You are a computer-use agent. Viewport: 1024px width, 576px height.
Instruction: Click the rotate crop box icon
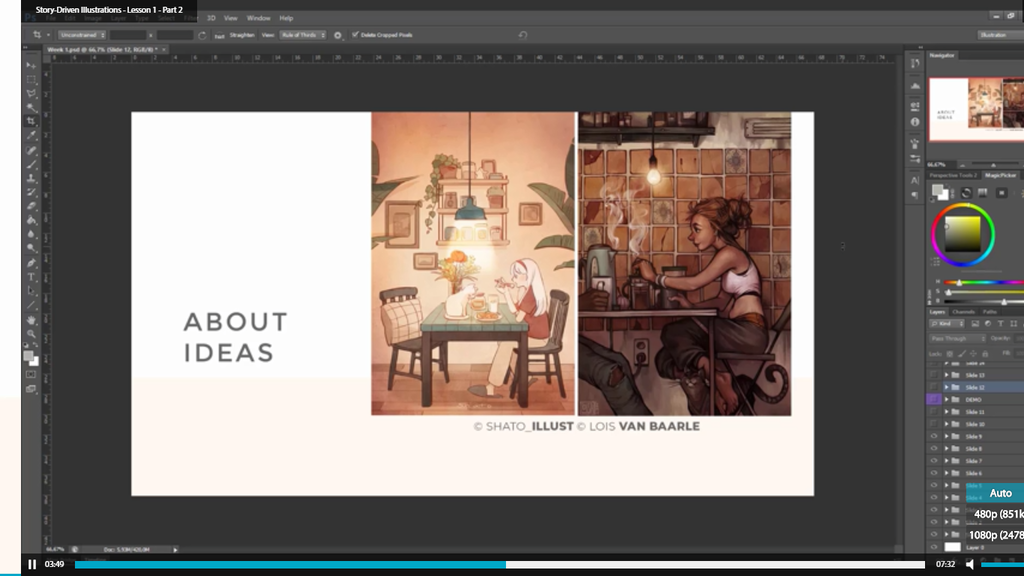pos(202,35)
